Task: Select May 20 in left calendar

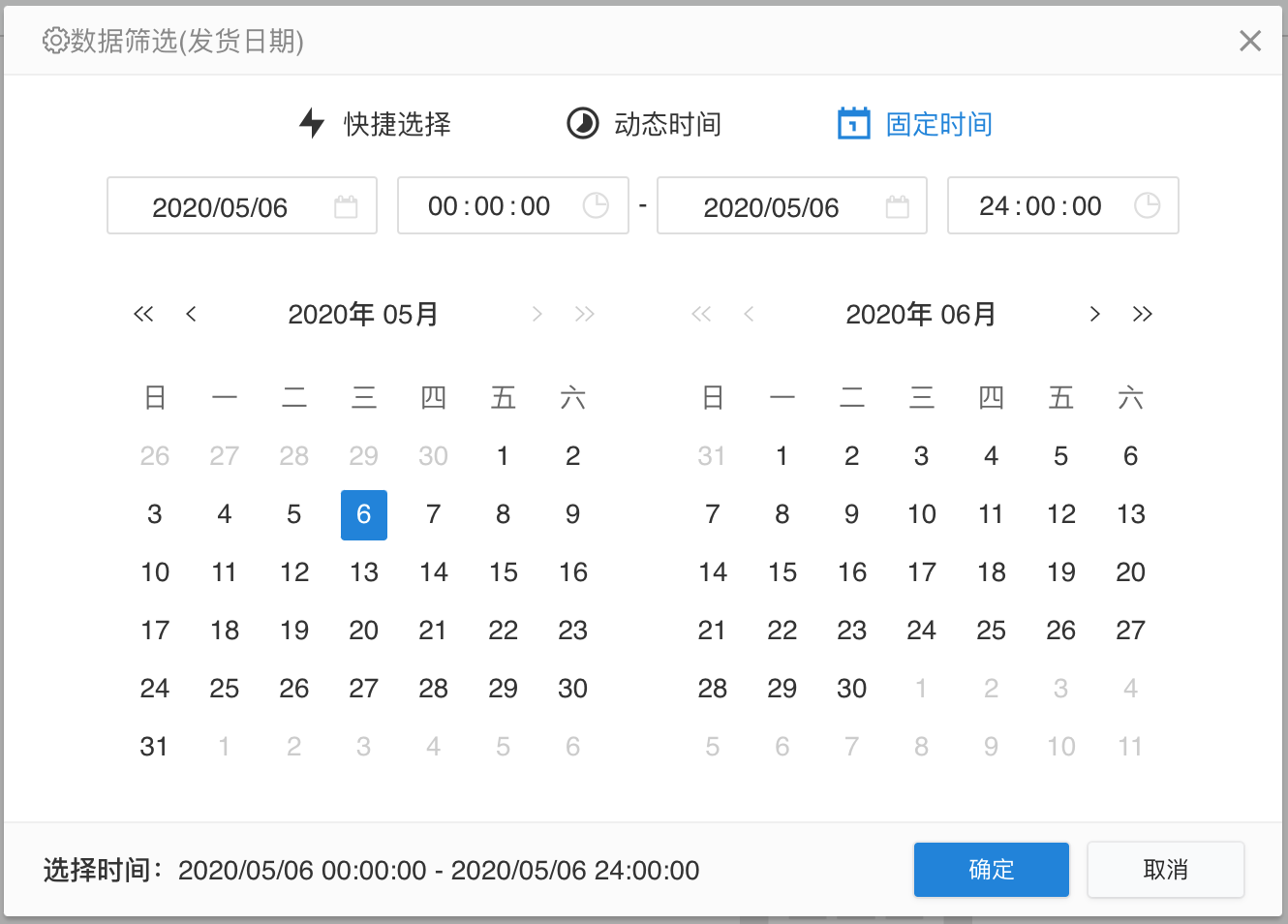Action: point(364,631)
